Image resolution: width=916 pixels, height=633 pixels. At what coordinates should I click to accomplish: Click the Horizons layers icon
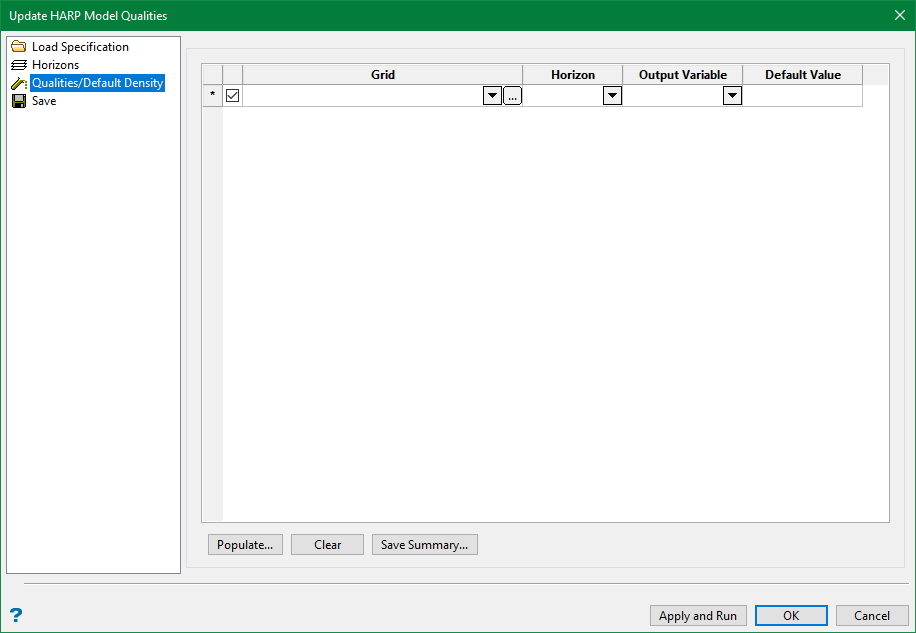19,65
